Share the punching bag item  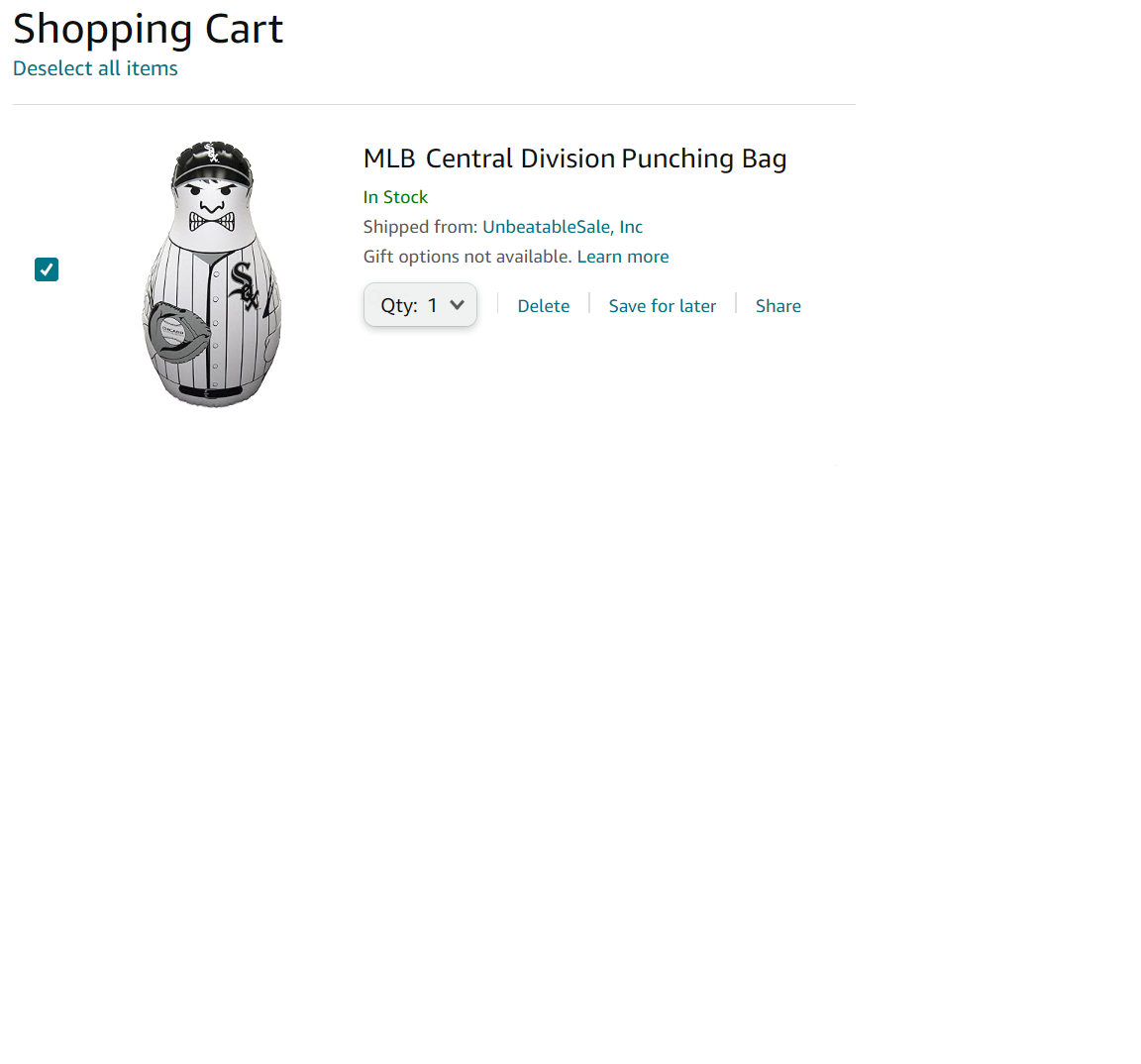click(x=778, y=306)
